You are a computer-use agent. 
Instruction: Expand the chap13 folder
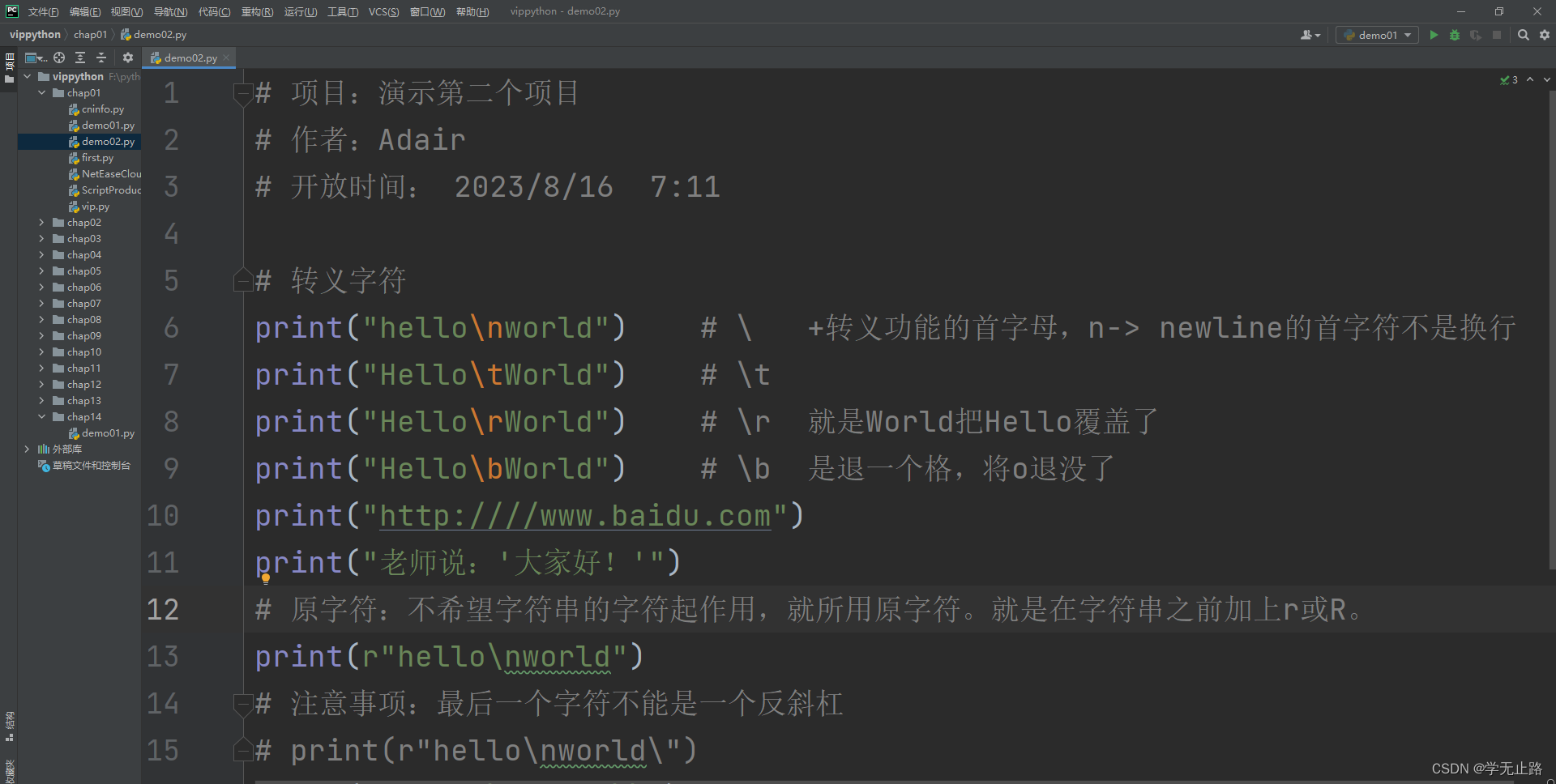[41, 401]
